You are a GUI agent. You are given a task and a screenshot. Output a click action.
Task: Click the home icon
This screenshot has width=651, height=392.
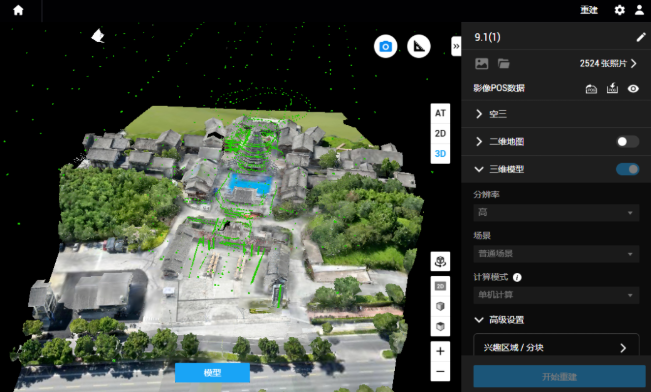18,10
